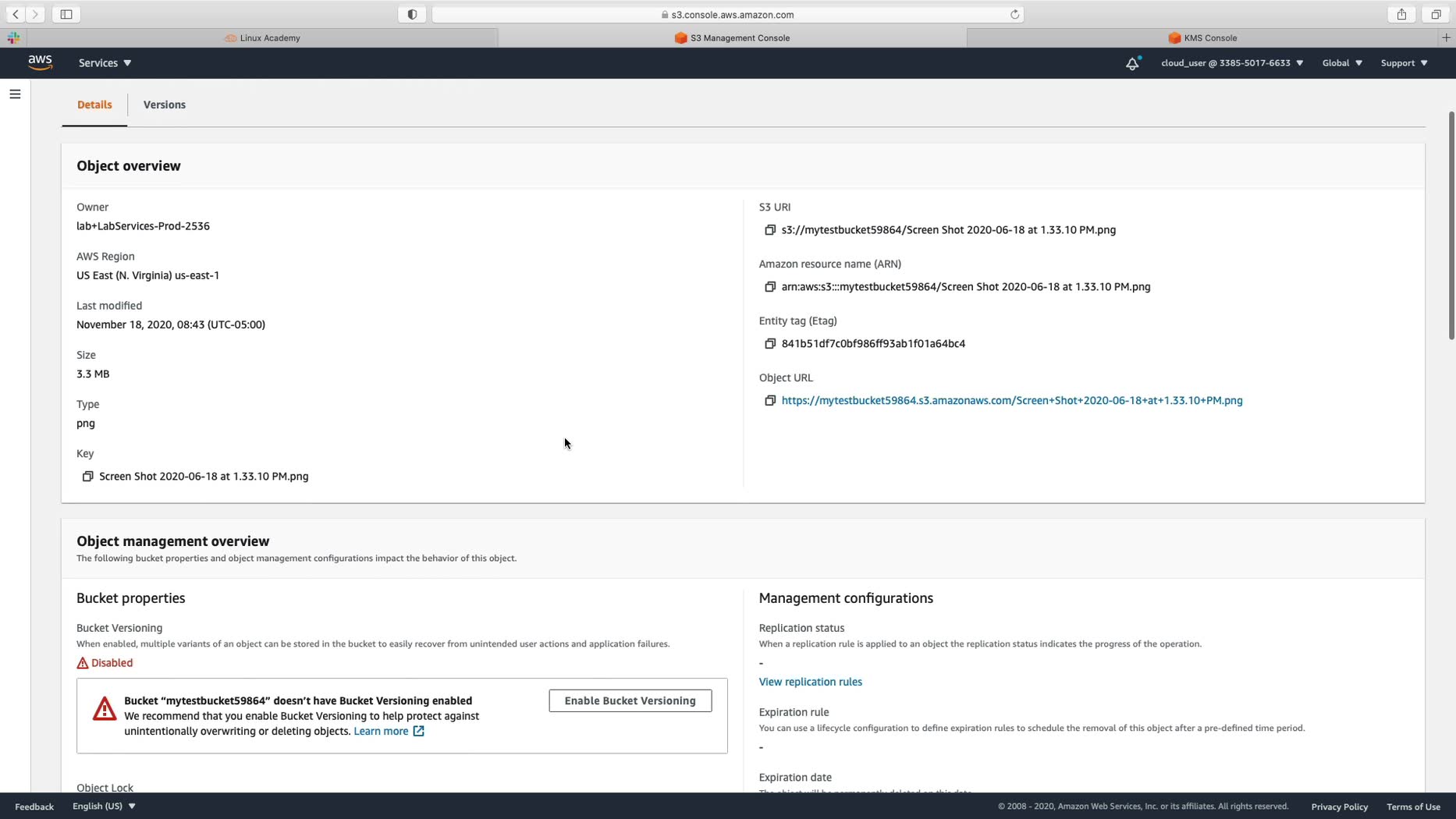
Task: Go back using the Safari back arrow
Action: 16,14
